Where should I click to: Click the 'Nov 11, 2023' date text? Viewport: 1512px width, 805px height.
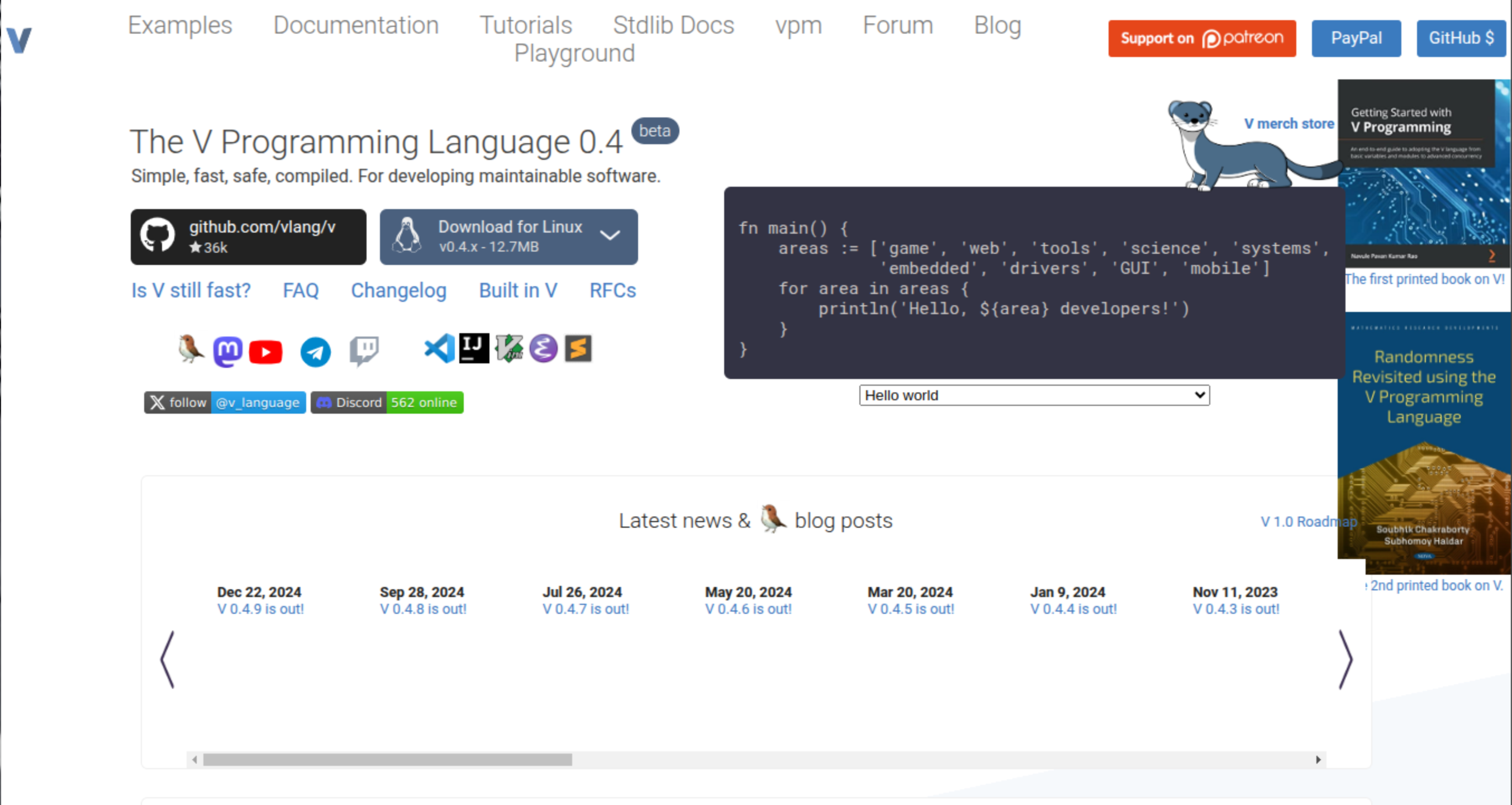coord(1235,592)
